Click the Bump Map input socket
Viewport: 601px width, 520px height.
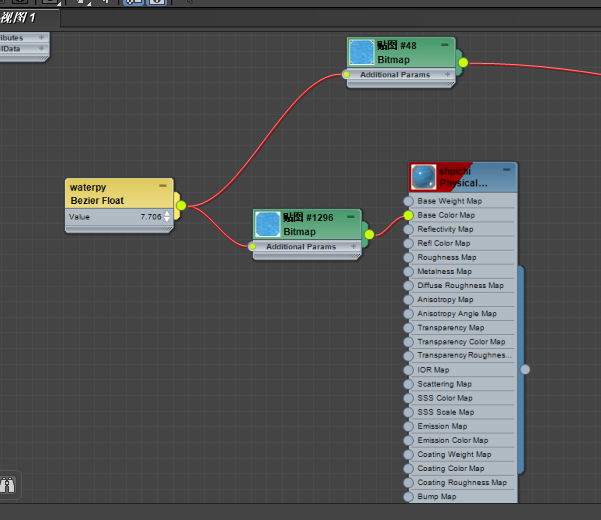coord(409,497)
